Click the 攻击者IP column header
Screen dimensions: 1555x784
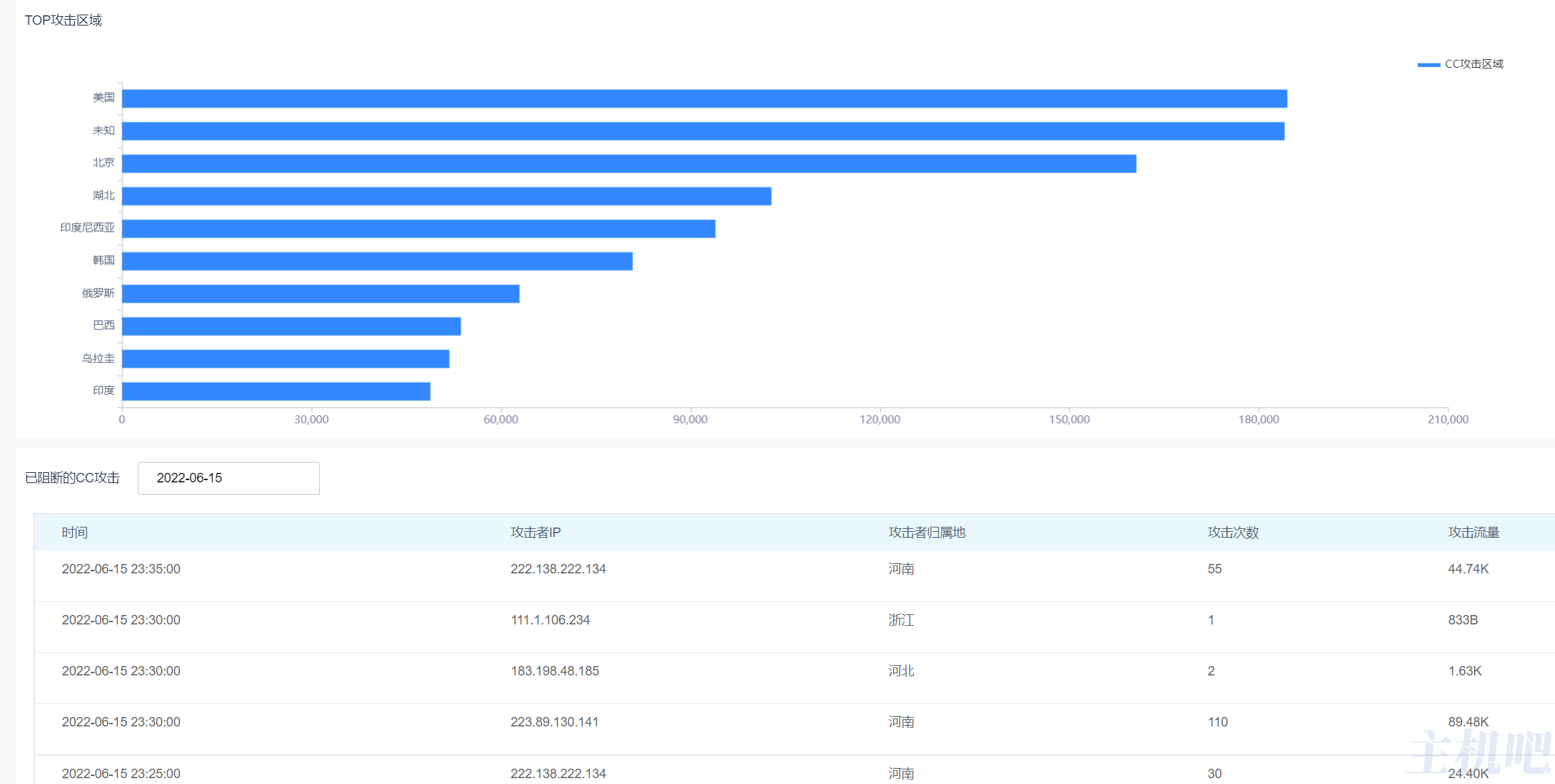(536, 533)
